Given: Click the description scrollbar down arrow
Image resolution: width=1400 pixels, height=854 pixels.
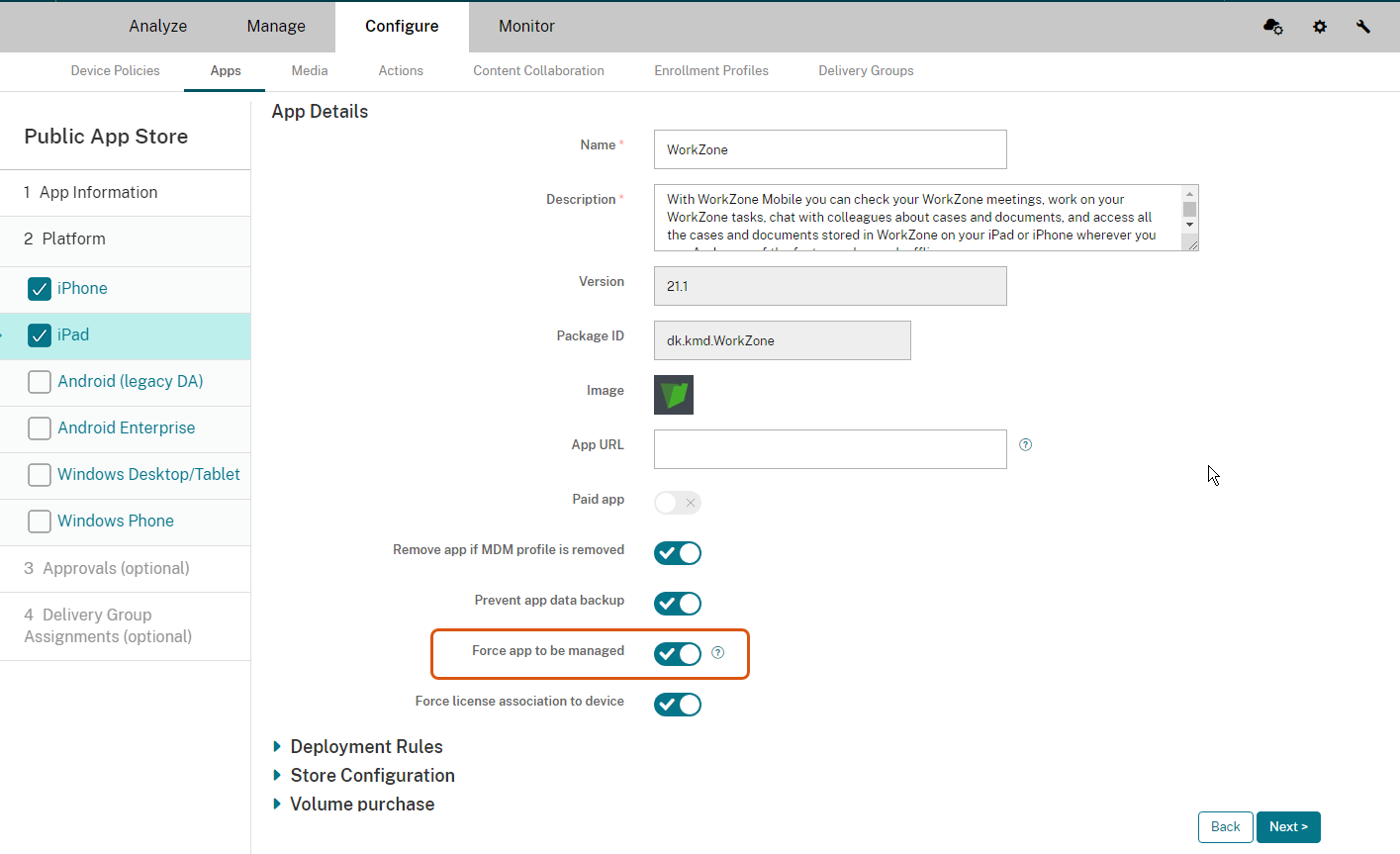Looking at the screenshot, I should (1190, 225).
